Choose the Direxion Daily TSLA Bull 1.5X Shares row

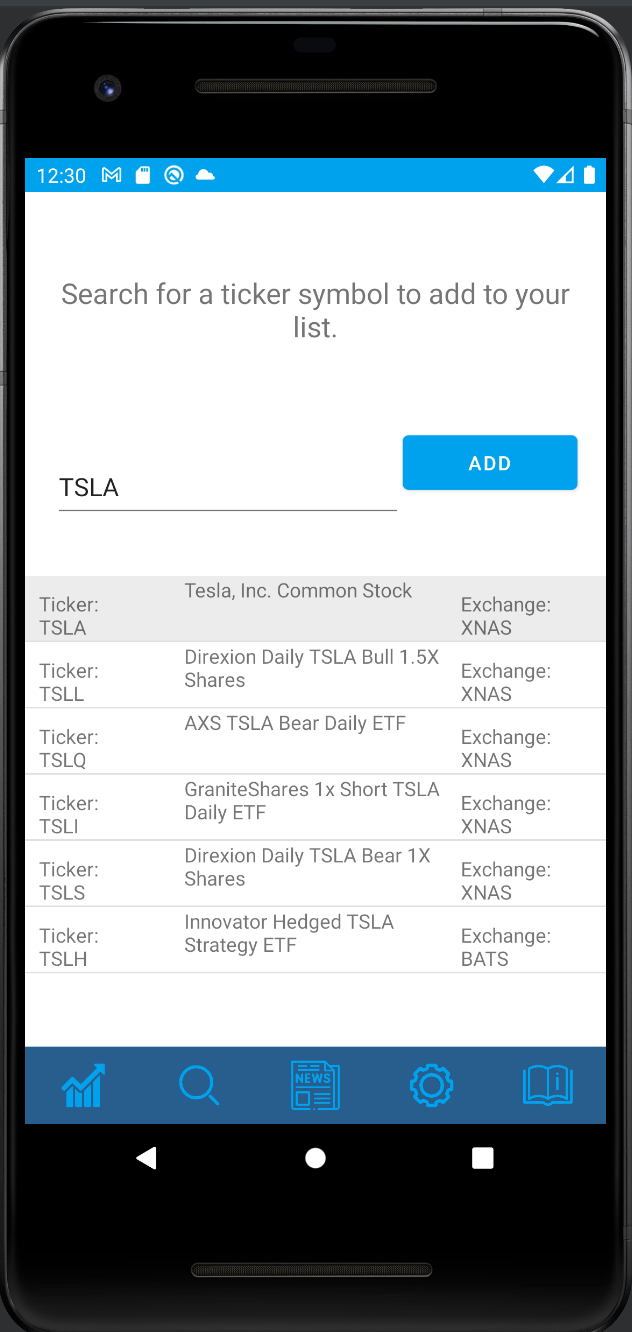coord(315,674)
